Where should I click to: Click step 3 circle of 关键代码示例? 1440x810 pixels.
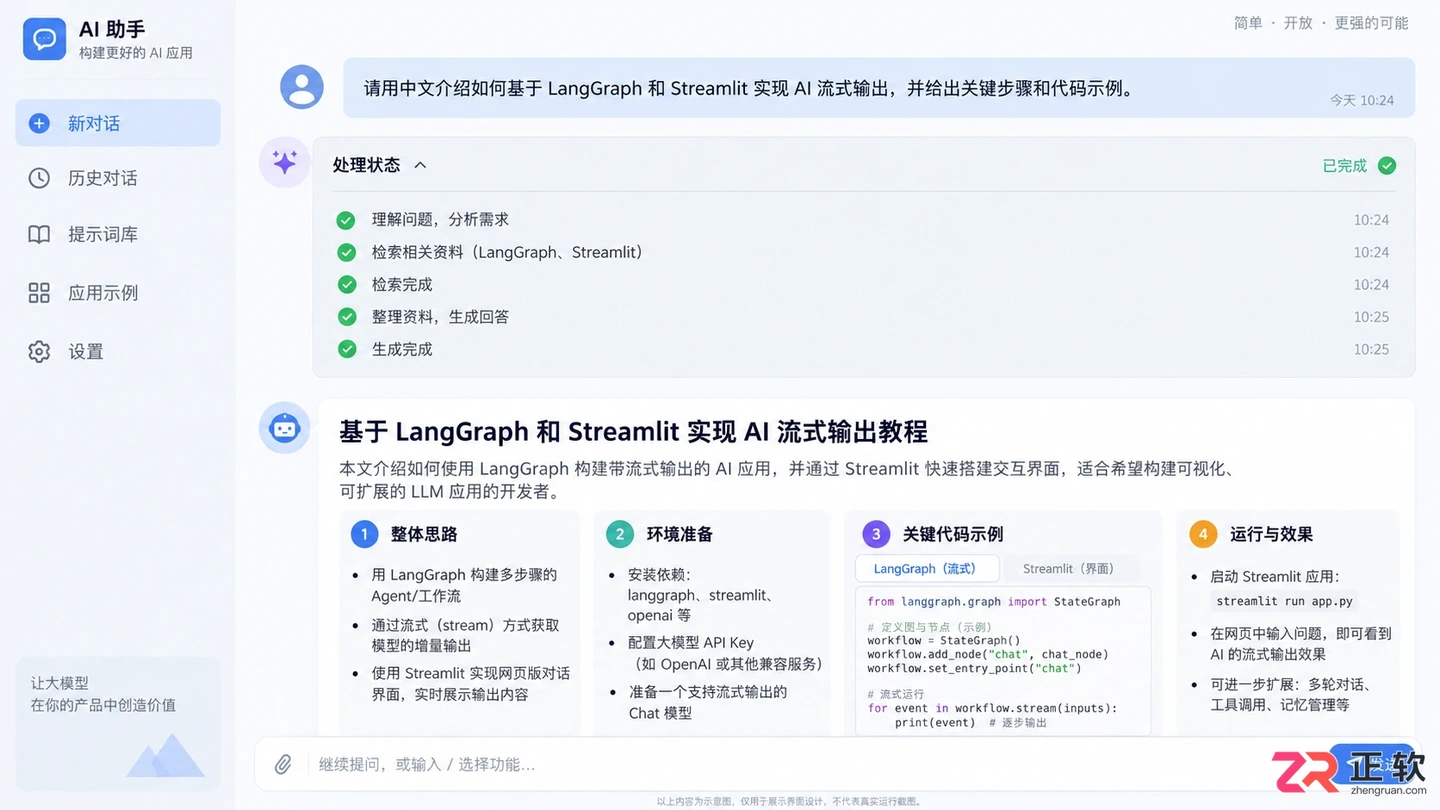point(876,534)
